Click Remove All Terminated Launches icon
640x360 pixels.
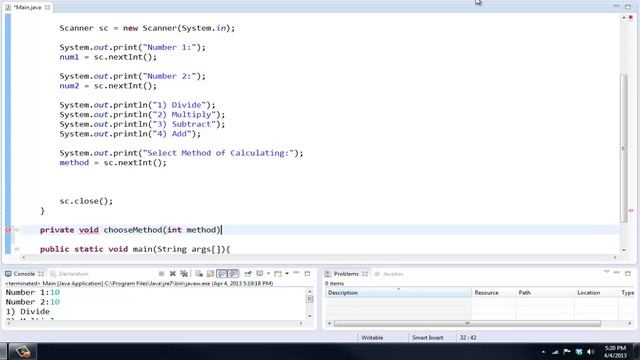184,273
